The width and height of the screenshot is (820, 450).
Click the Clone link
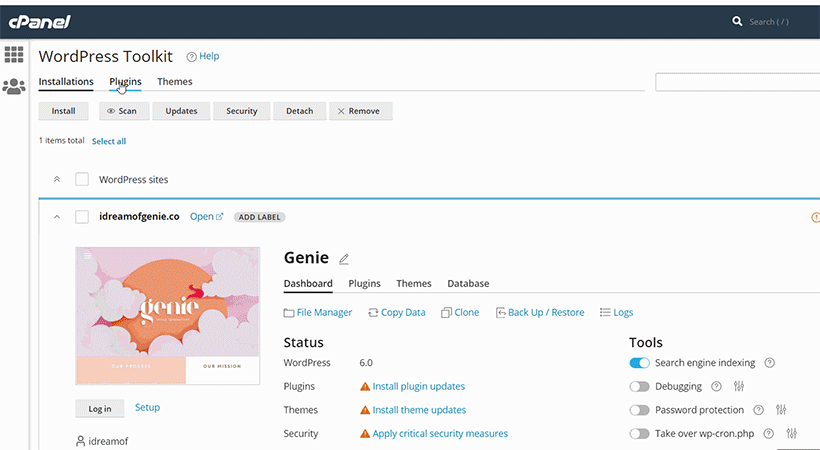point(460,312)
